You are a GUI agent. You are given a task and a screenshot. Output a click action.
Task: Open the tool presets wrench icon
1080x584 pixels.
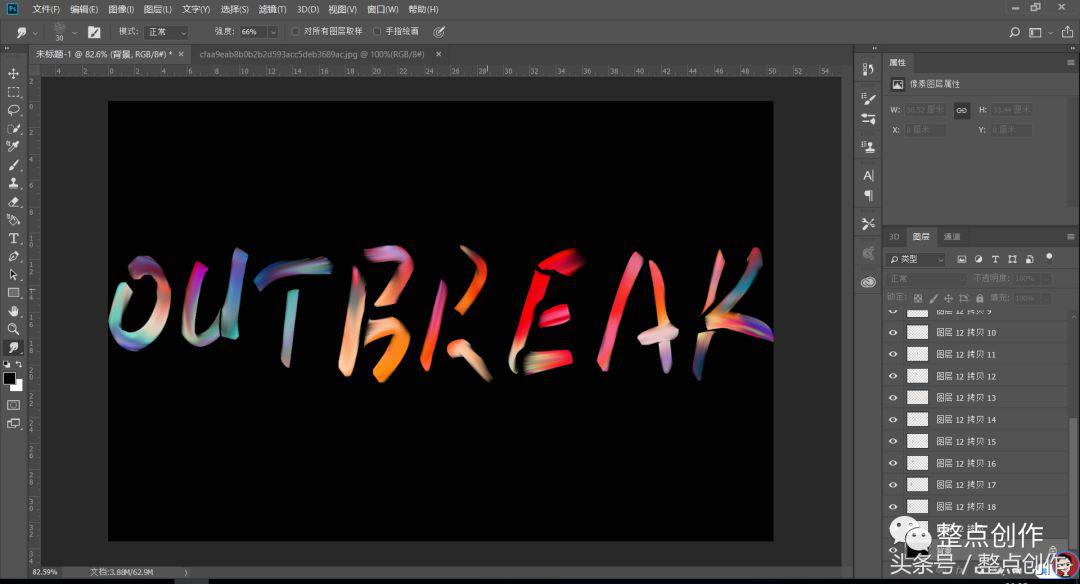pyautogui.click(x=868, y=224)
